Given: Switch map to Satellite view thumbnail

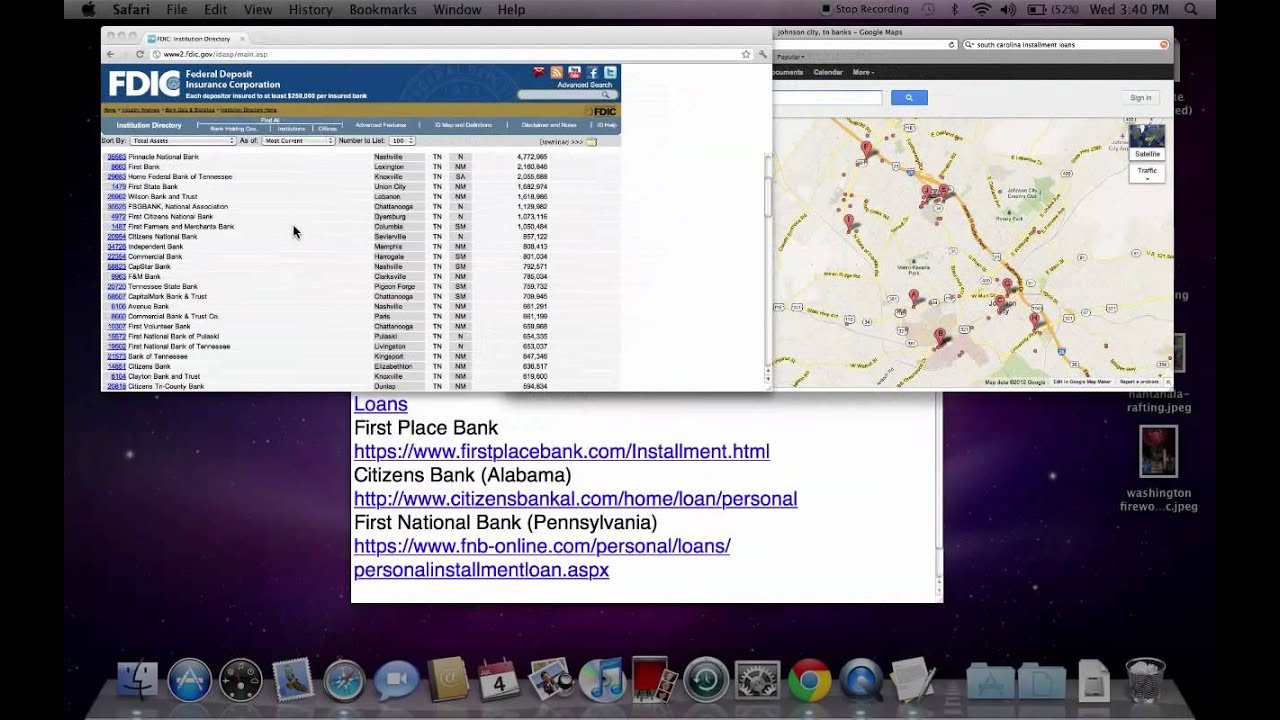Looking at the screenshot, I should (1147, 141).
